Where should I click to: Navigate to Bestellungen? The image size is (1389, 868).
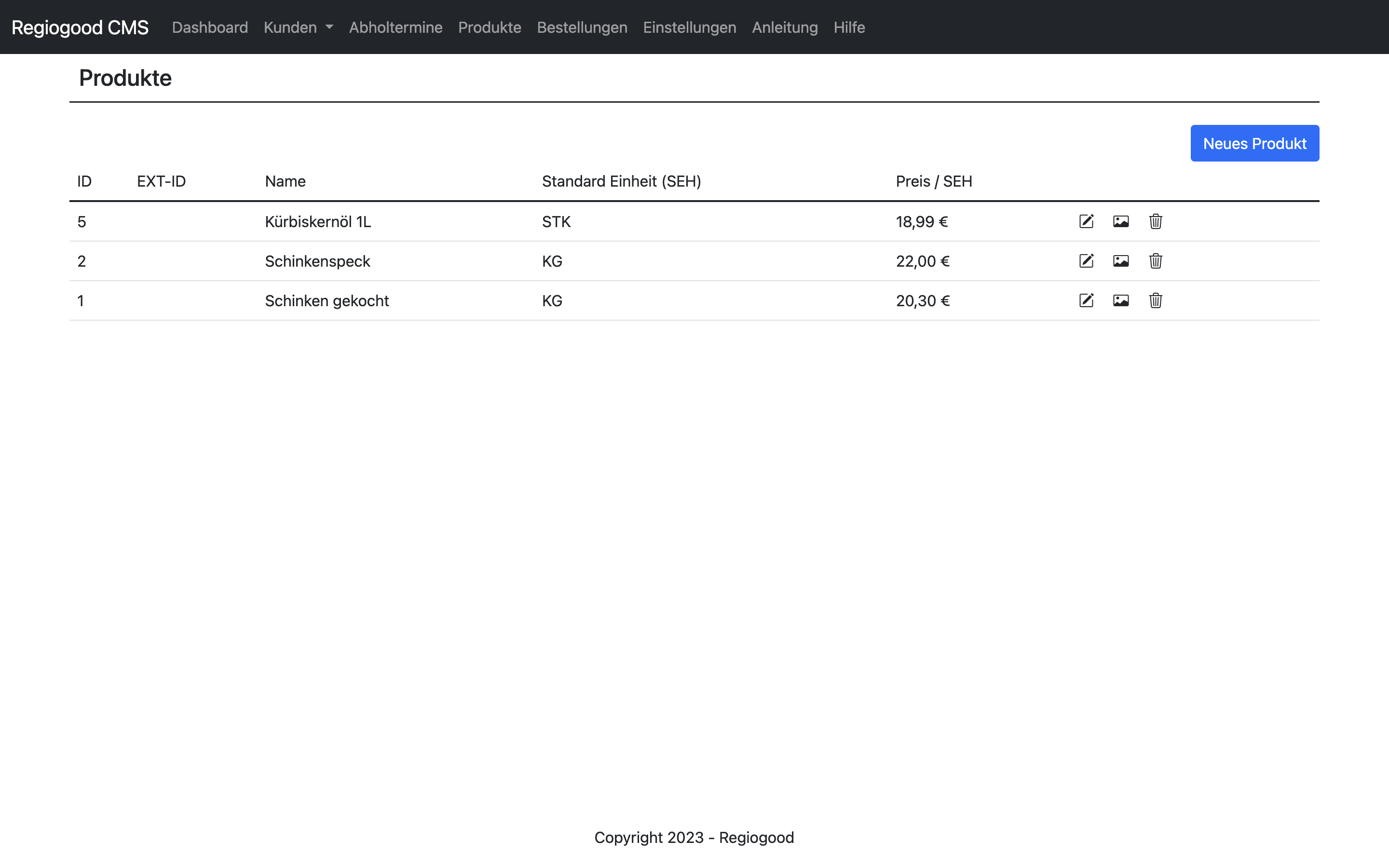582,27
